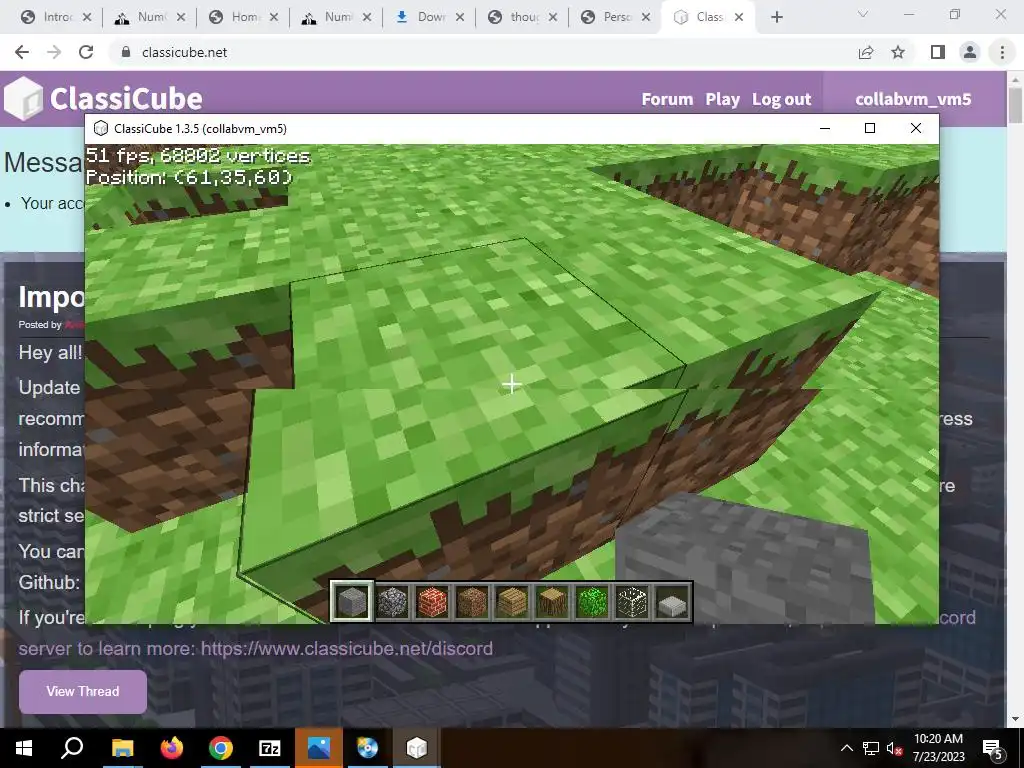Viewport: 1024px width, 768px height.
Task: Select the red brick block in the hotbar
Action: pyautogui.click(x=432, y=601)
